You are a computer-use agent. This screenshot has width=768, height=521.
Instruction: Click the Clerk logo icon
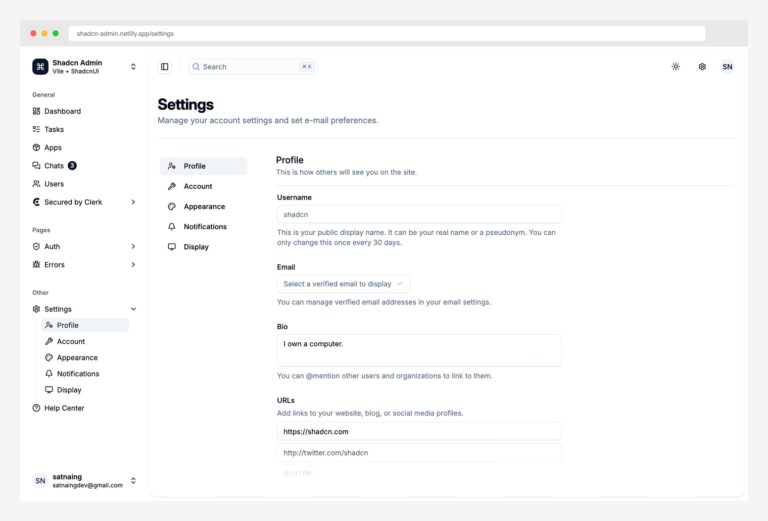[36, 202]
